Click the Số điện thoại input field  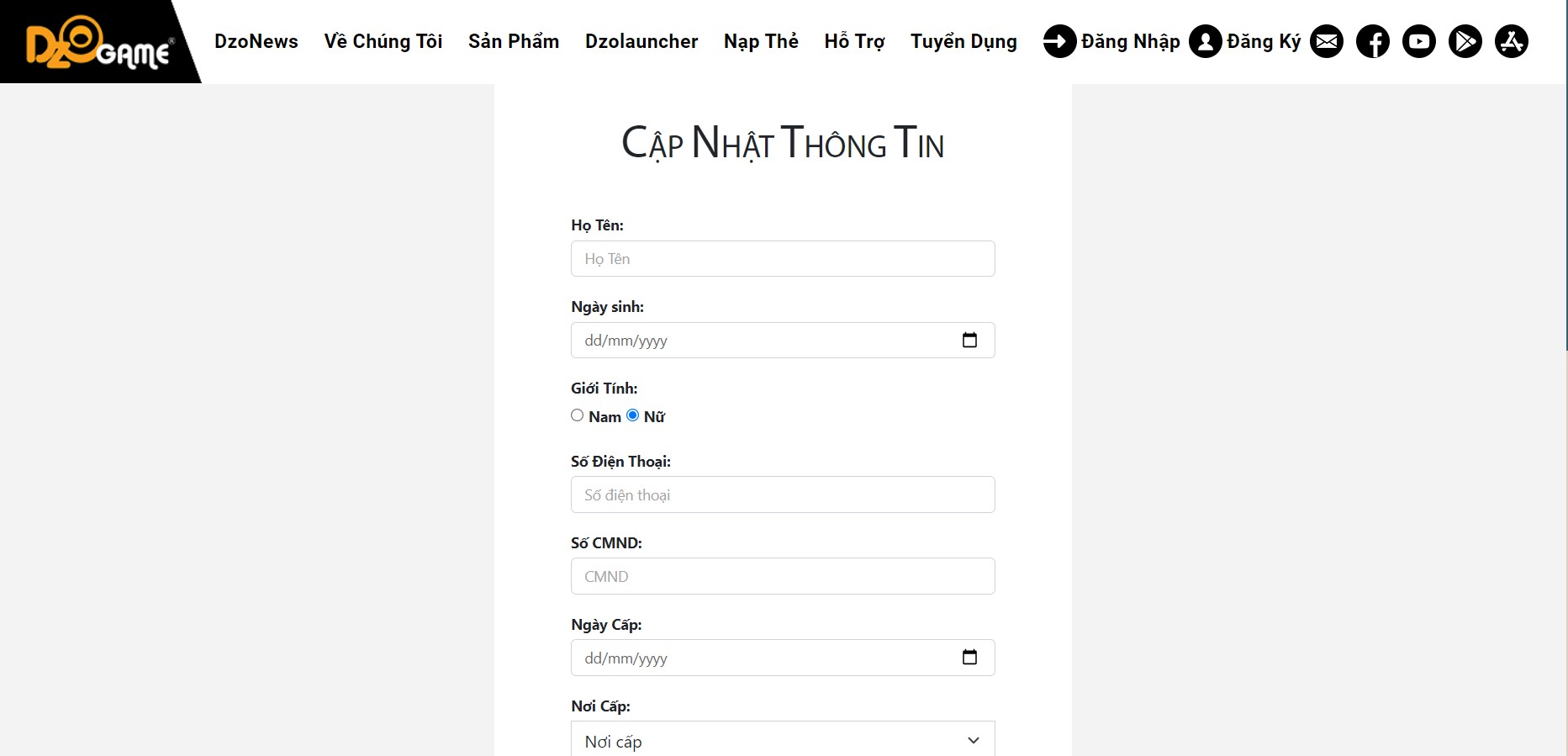[783, 494]
